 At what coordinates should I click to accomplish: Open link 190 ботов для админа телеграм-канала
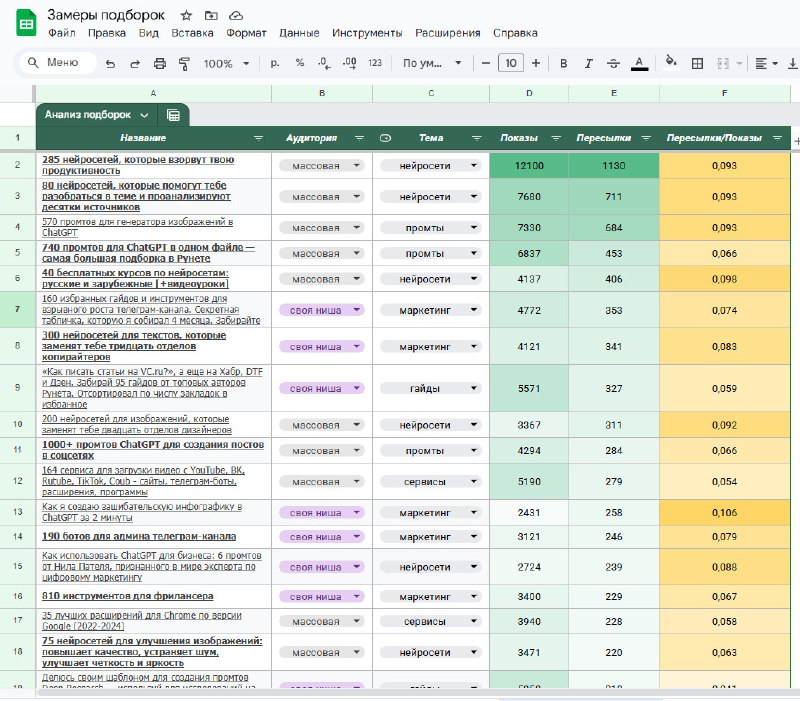coord(139,536)
